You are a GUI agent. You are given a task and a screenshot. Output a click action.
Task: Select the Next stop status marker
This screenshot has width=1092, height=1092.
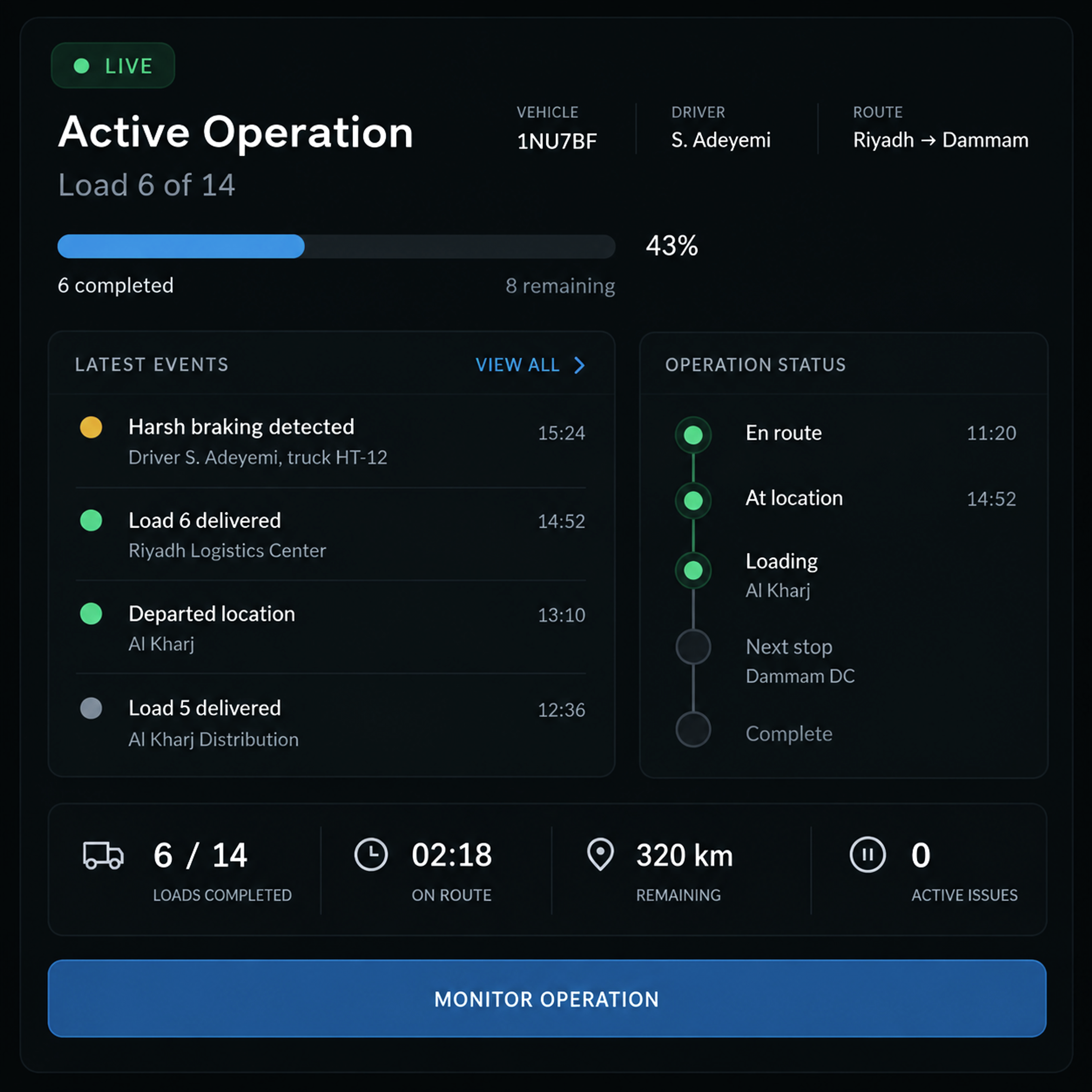[x=694, y=647]
